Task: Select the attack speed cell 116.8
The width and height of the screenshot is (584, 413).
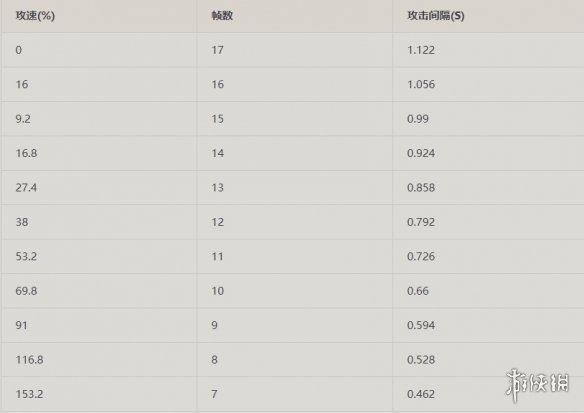Action: pos(29,360)
